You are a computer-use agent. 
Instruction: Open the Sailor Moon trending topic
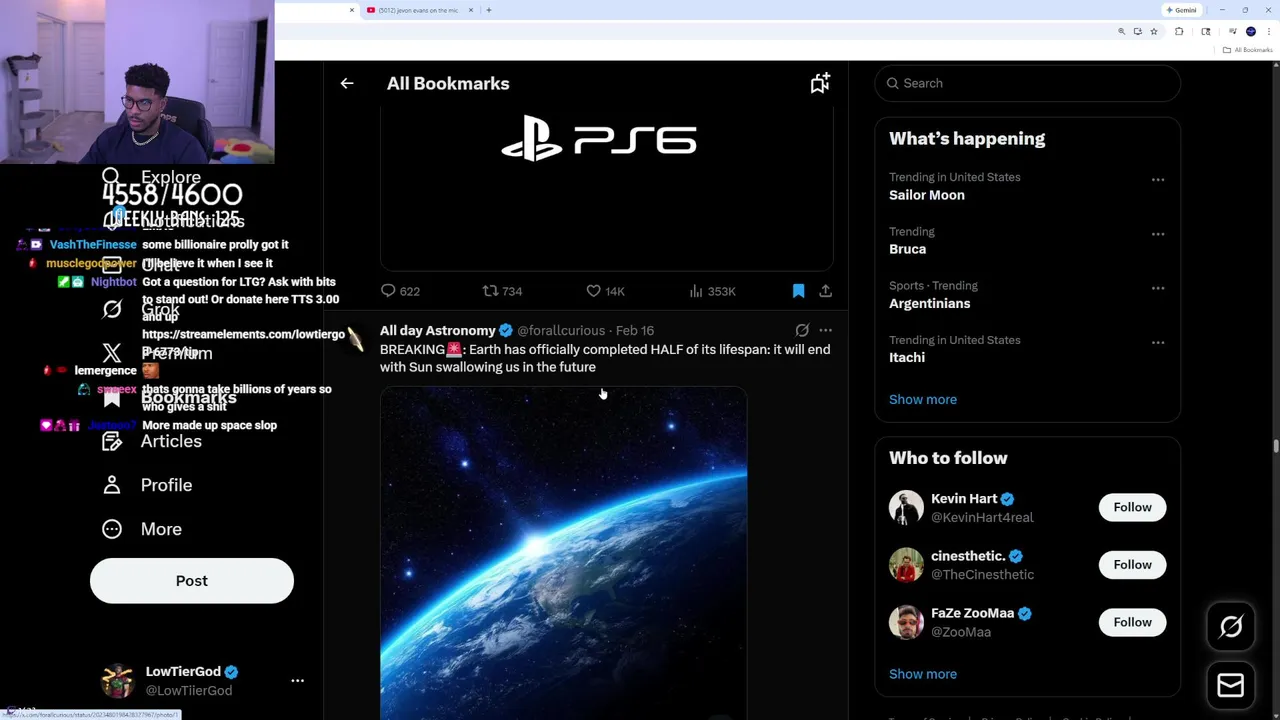pos(927,195)
